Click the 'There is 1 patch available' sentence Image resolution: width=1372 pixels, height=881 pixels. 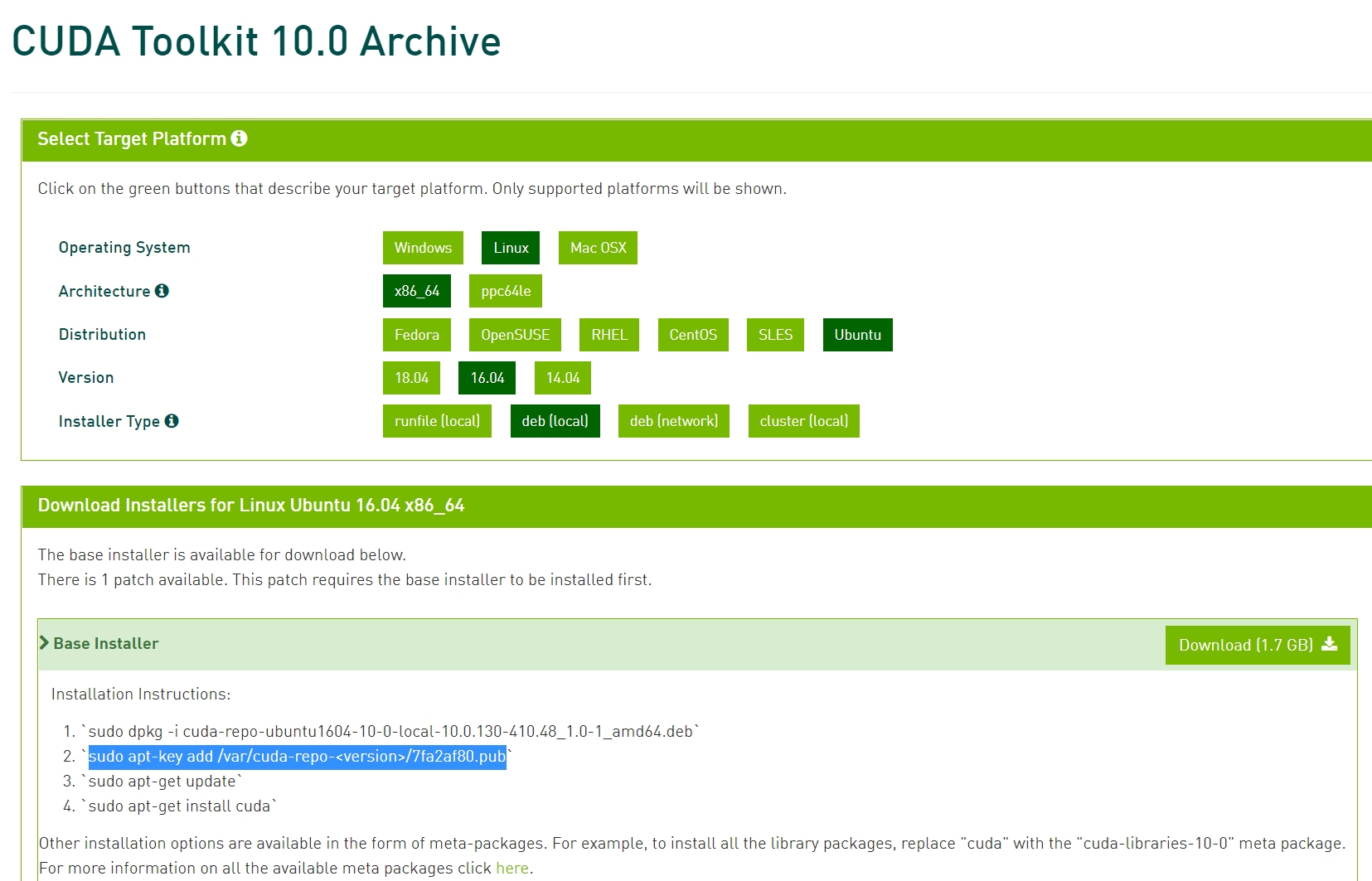[345, 580]
